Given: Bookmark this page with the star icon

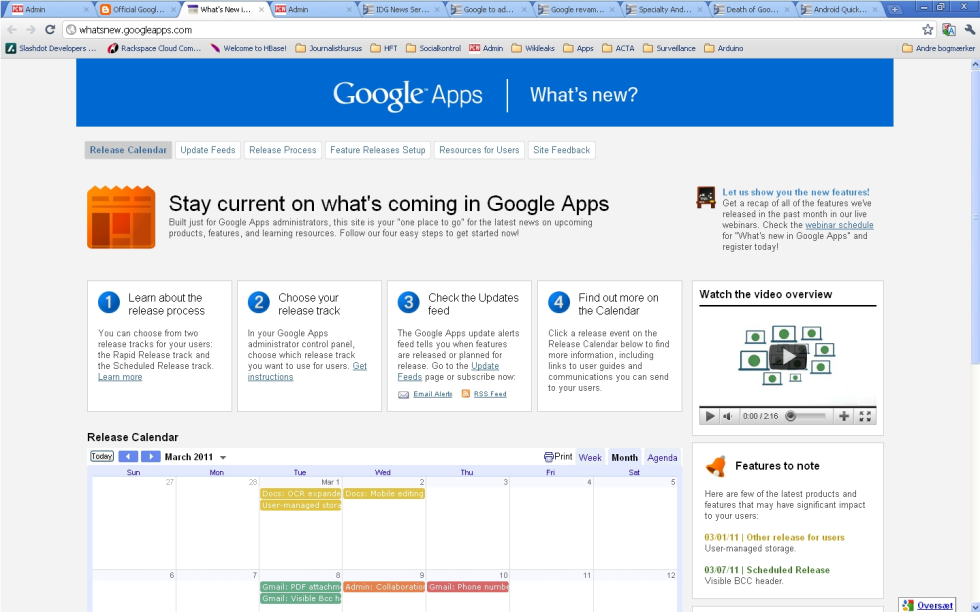Looking at the screenshot, I should pyautogui.click(x=927, y=30).
